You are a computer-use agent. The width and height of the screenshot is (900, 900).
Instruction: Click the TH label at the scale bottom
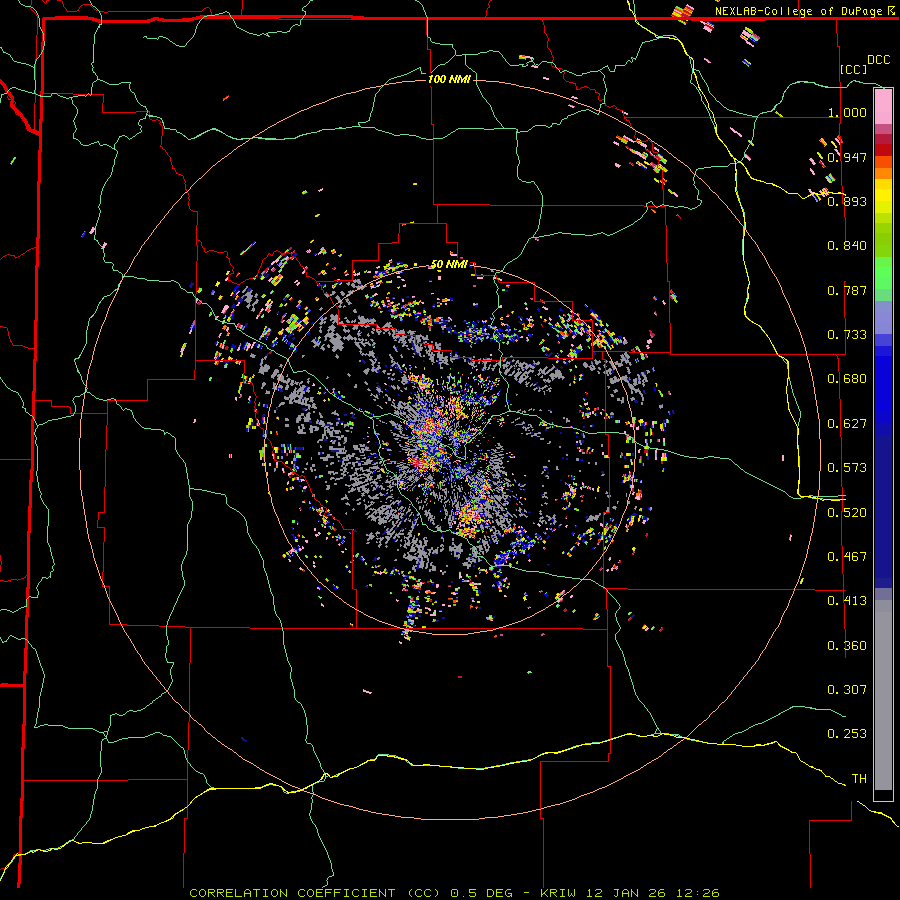(859, 779)
